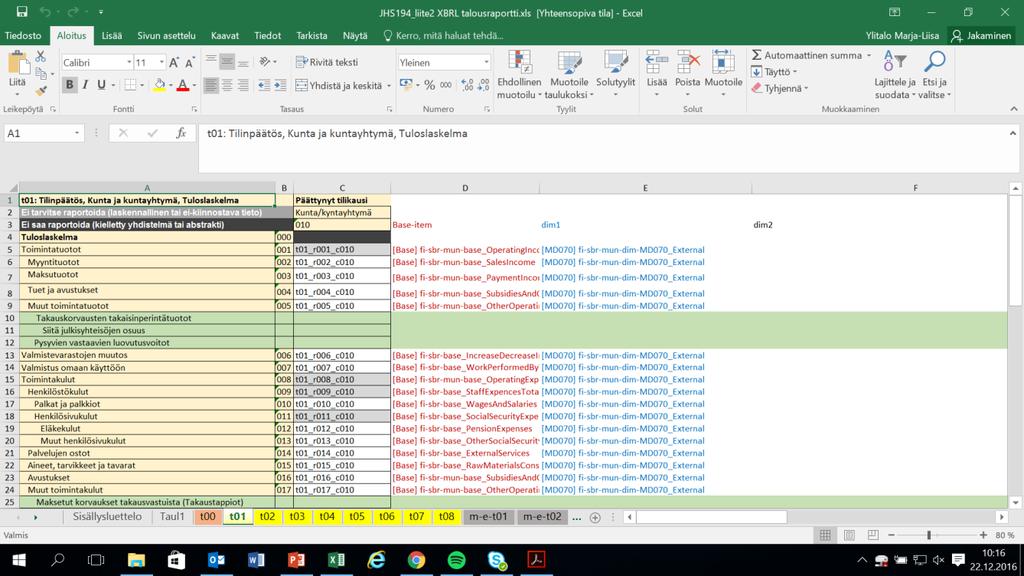
Task: Click the zoom in plus button
Action: pos(983,535)
